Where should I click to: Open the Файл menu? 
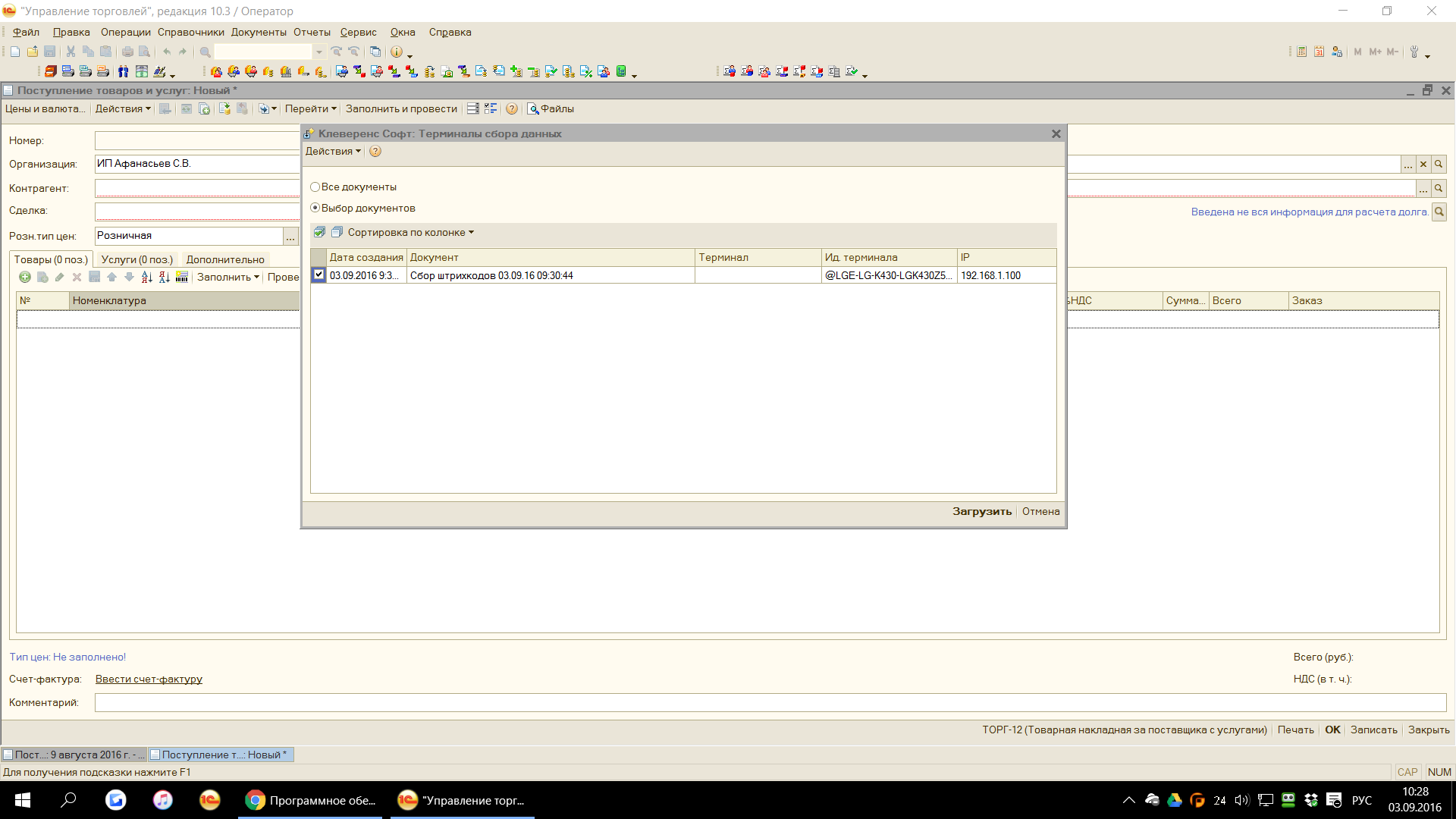coord(26,32)
